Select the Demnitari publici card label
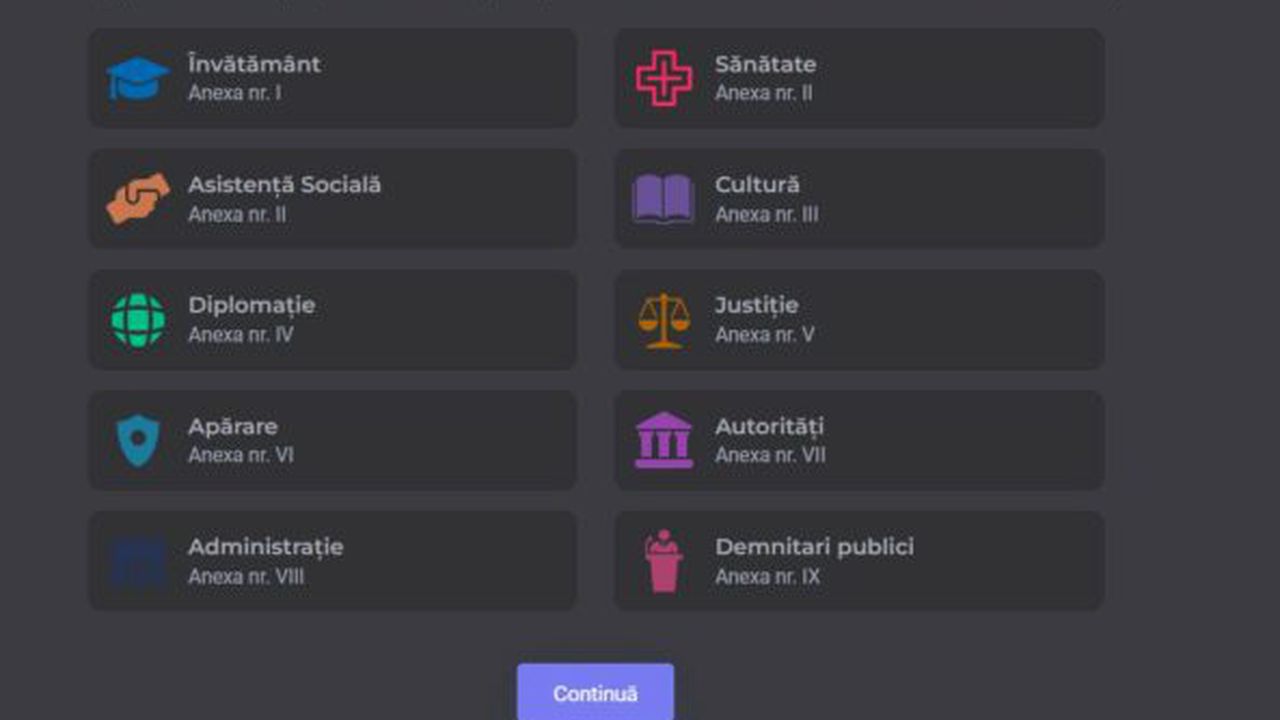 [814, 547]
